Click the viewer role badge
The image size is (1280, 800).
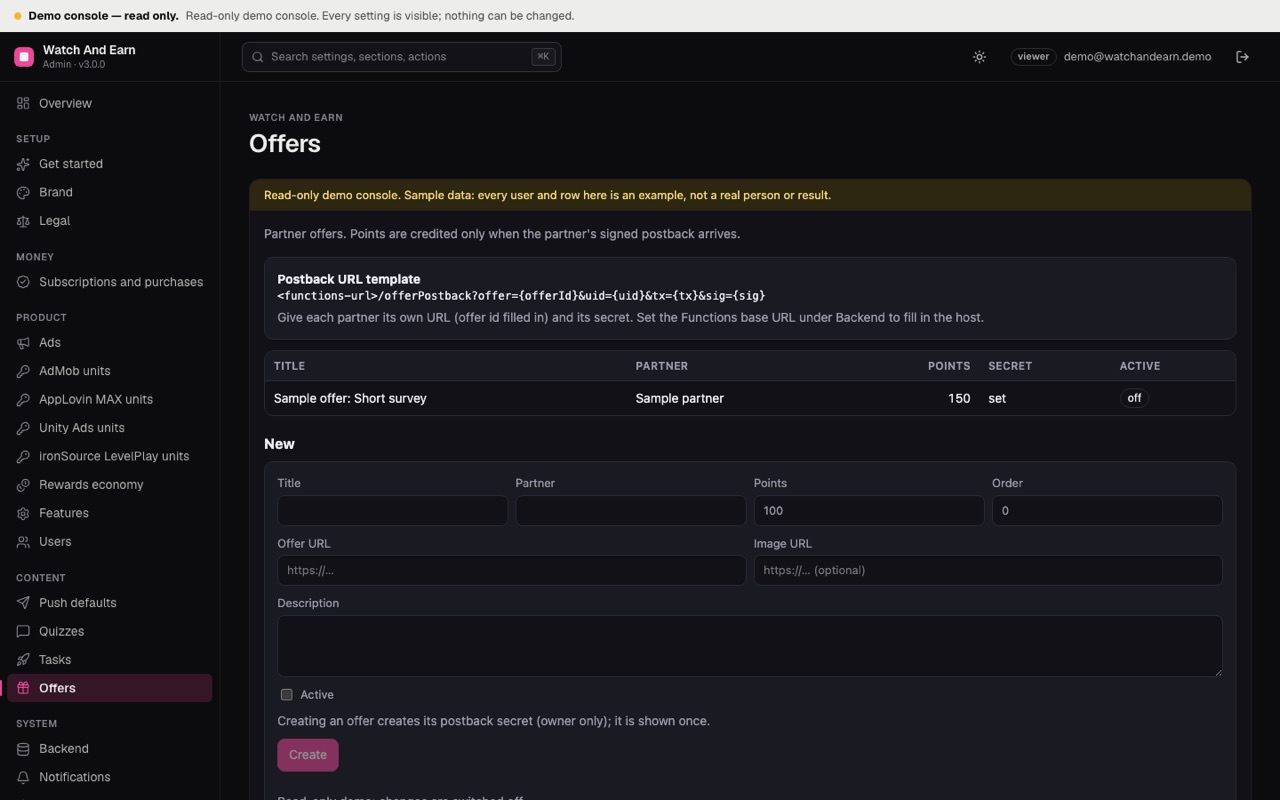(1033, 57)
